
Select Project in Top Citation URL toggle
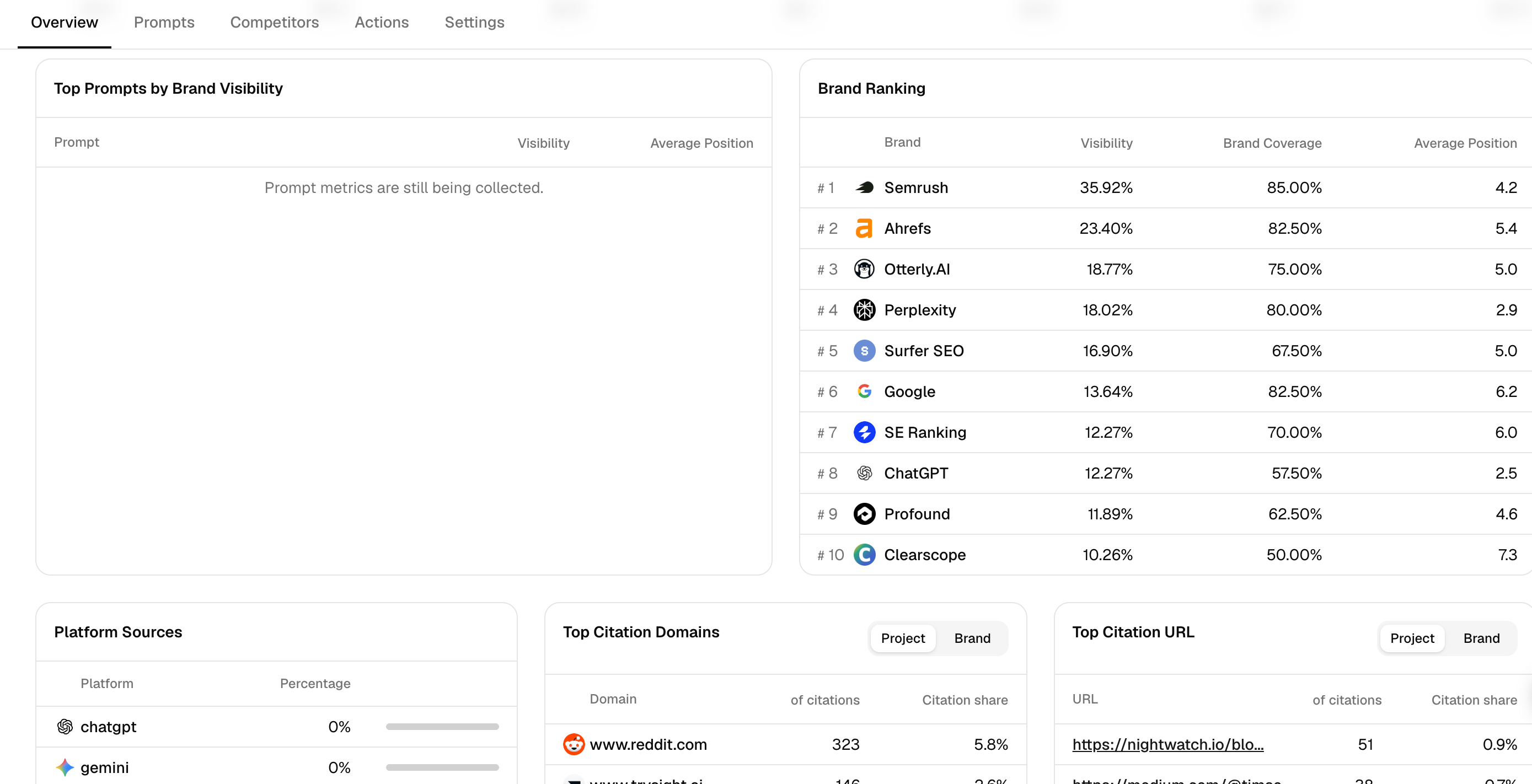1411,638
